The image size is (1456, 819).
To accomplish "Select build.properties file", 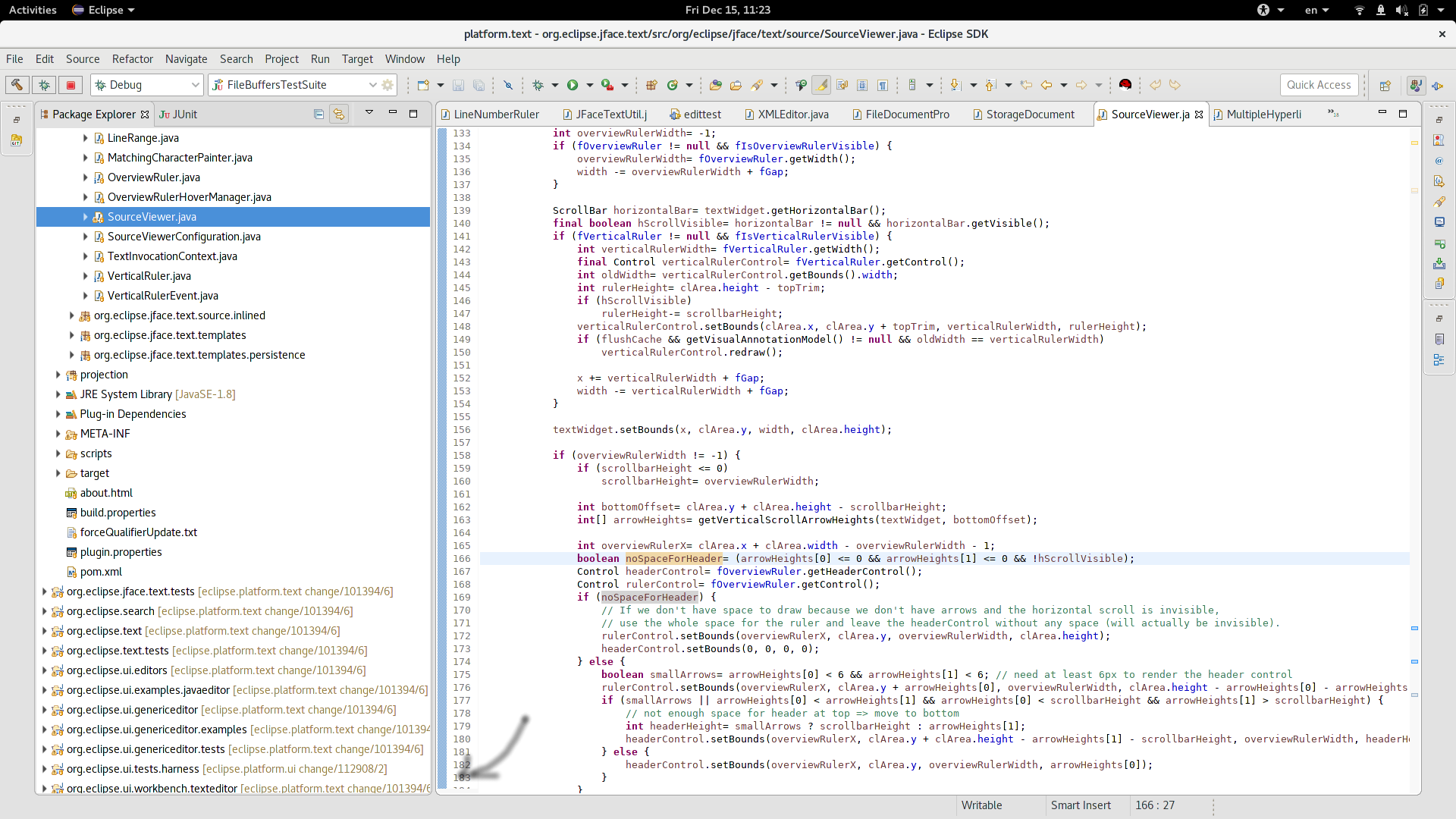I will (x=118, y=513).
